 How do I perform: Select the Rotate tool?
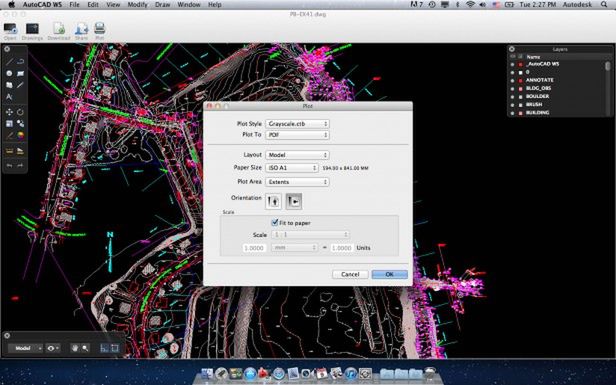[20, 112]
